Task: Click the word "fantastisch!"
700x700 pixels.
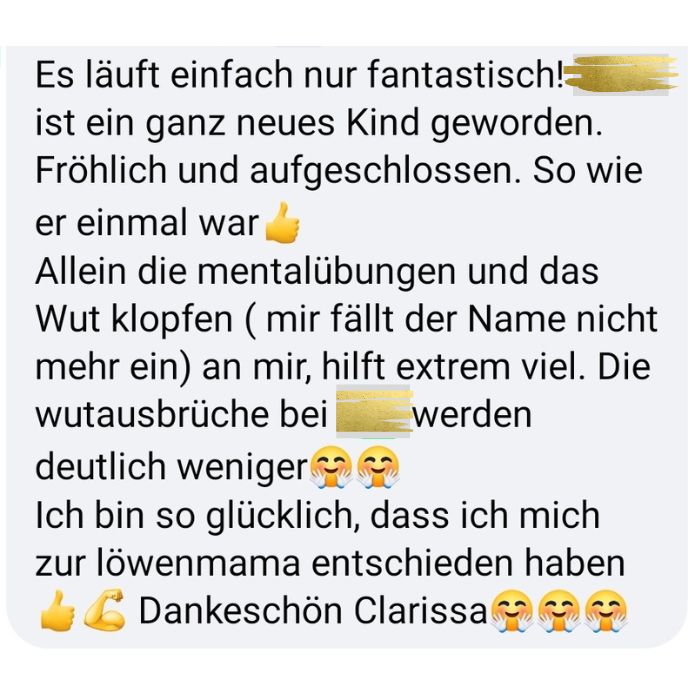Action: point(466,74)
